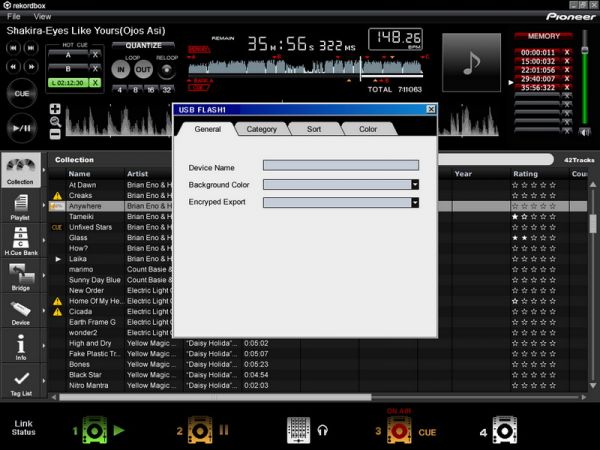Toggle the RELOOP button

click(167, 70)
